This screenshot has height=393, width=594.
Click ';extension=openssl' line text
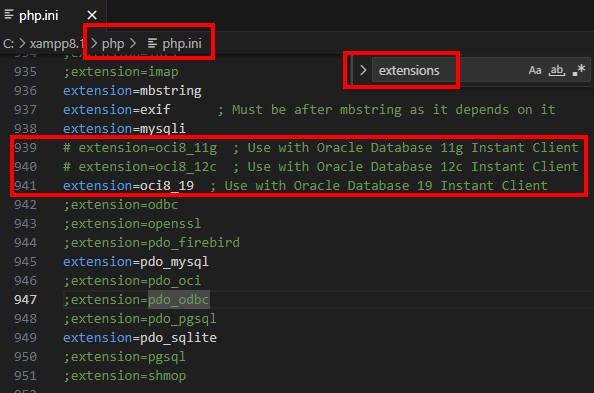[x=132, y=224]
